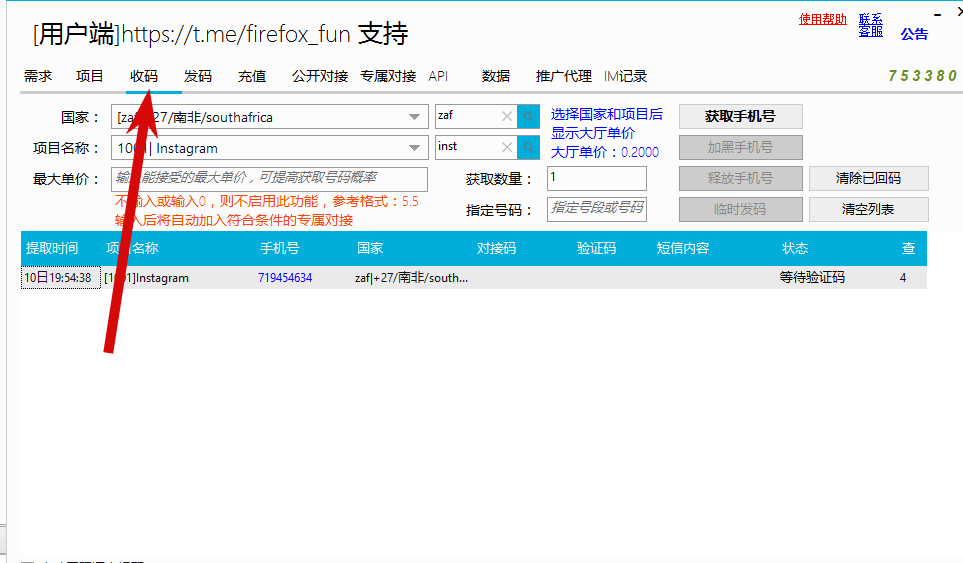Screen dimensions: 963x563
Task: Click the 加黑手机号 button
Action: point(741,147)
